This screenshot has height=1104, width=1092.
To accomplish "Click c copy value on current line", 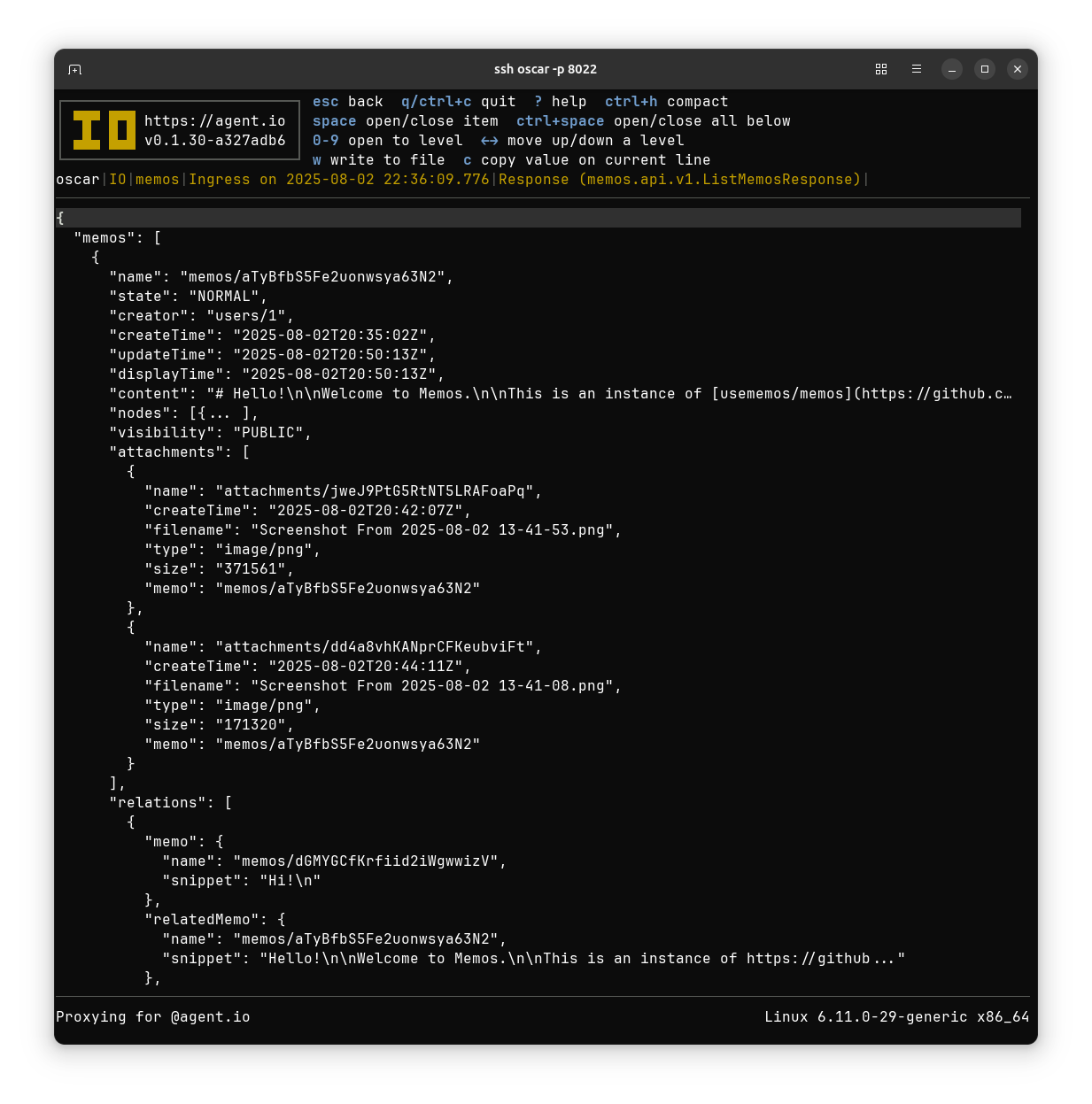I will 587,160.
